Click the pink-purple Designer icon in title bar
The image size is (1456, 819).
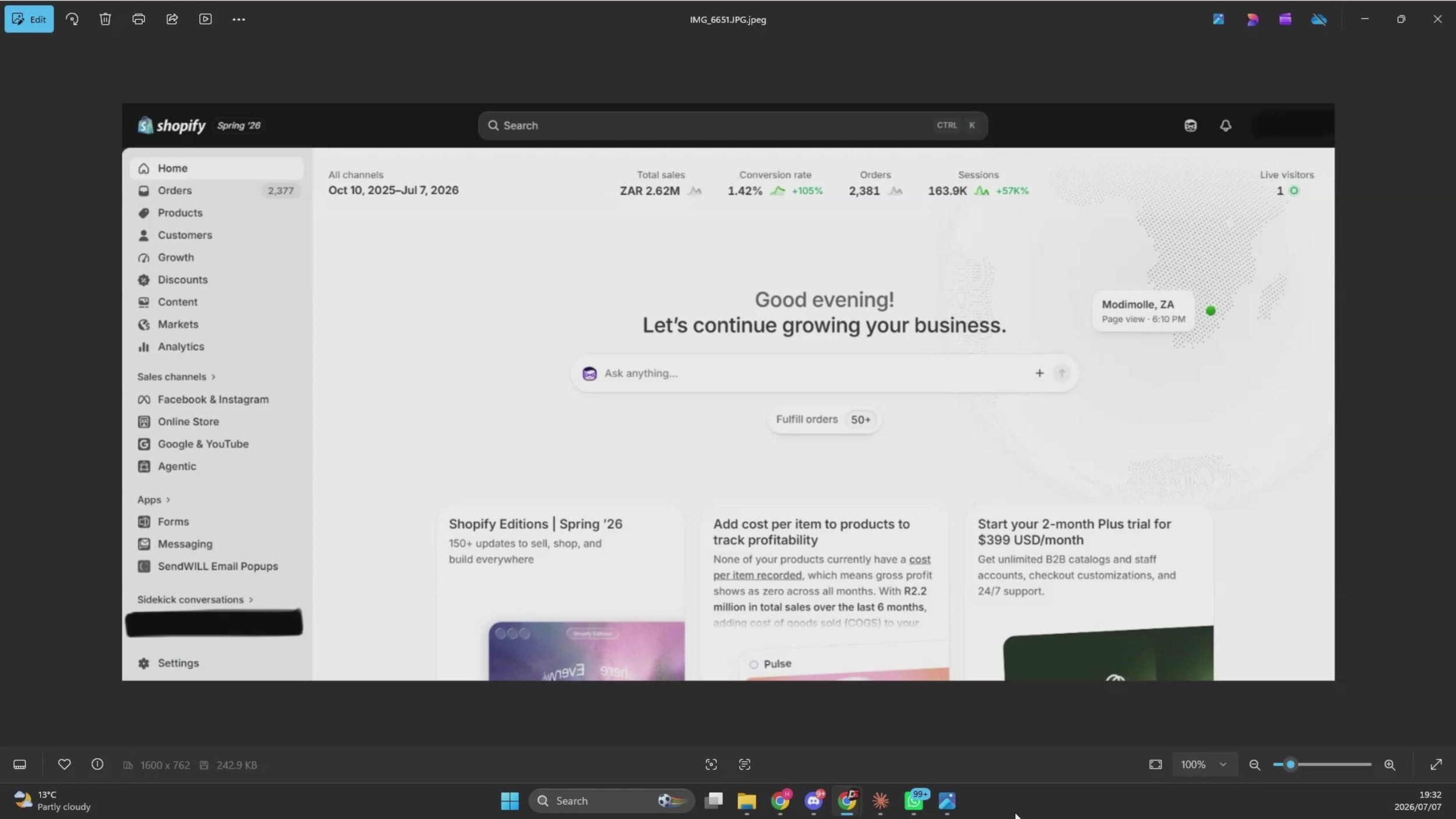1252,19
